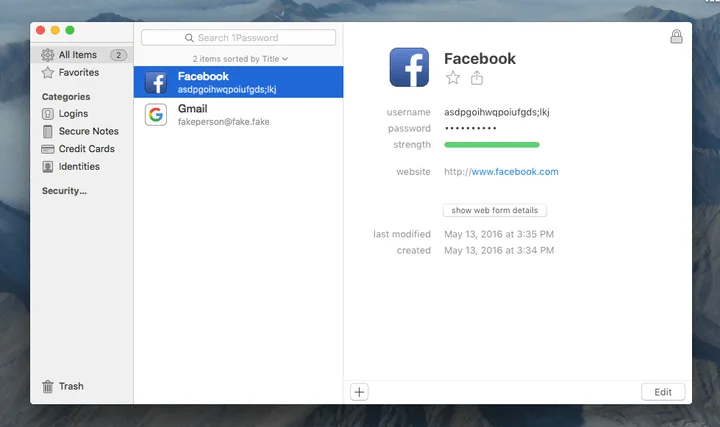Click the green zoom window button
720x427 pixels.
click(70, 30)
